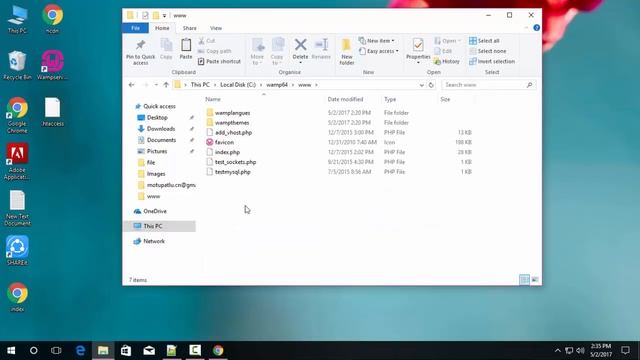Switch to Details view layout icon
640x360 pixels.
[x=524, y=280]
